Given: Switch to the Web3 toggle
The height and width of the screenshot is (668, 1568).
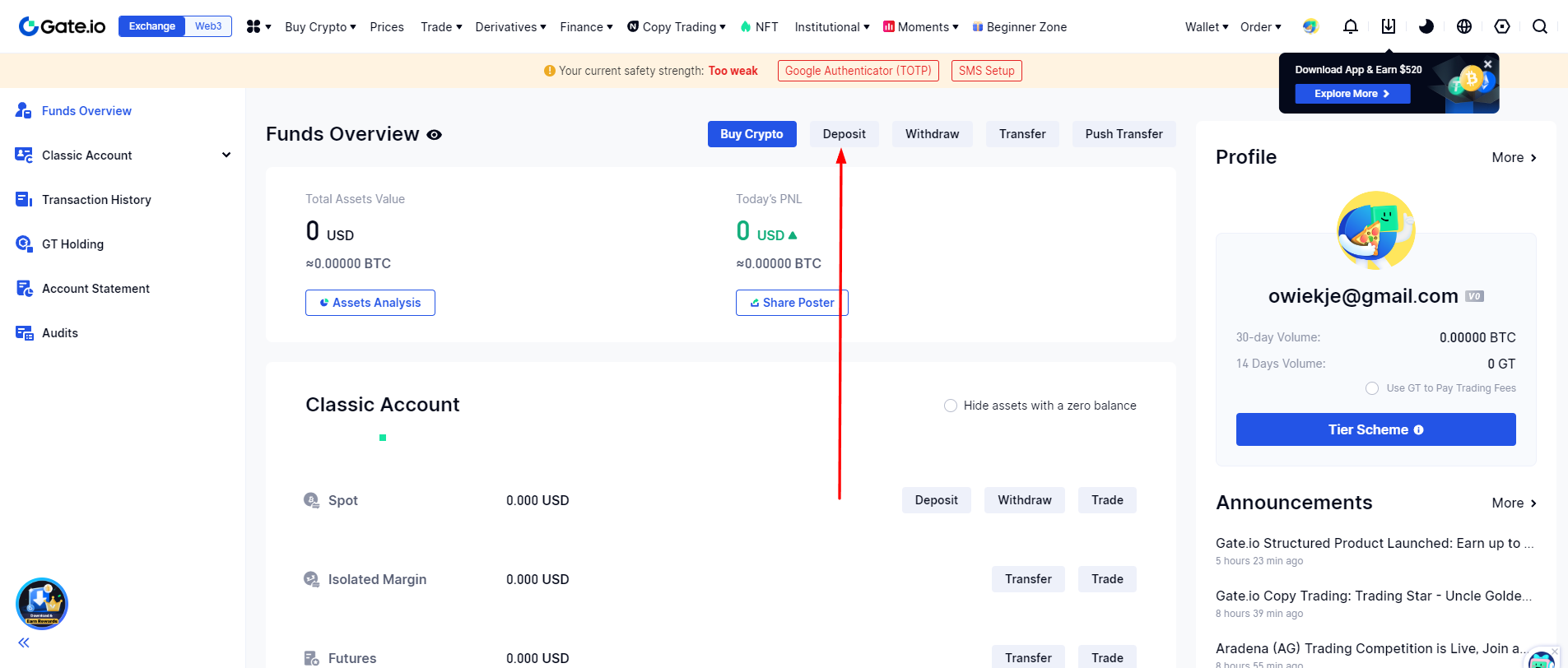Looking at the screenshot, I should [208, 26].
